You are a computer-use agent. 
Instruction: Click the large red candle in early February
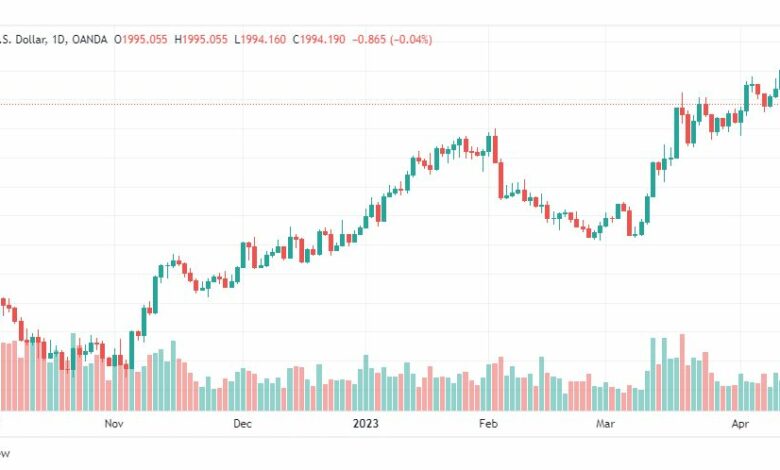[x=500, y=180]
